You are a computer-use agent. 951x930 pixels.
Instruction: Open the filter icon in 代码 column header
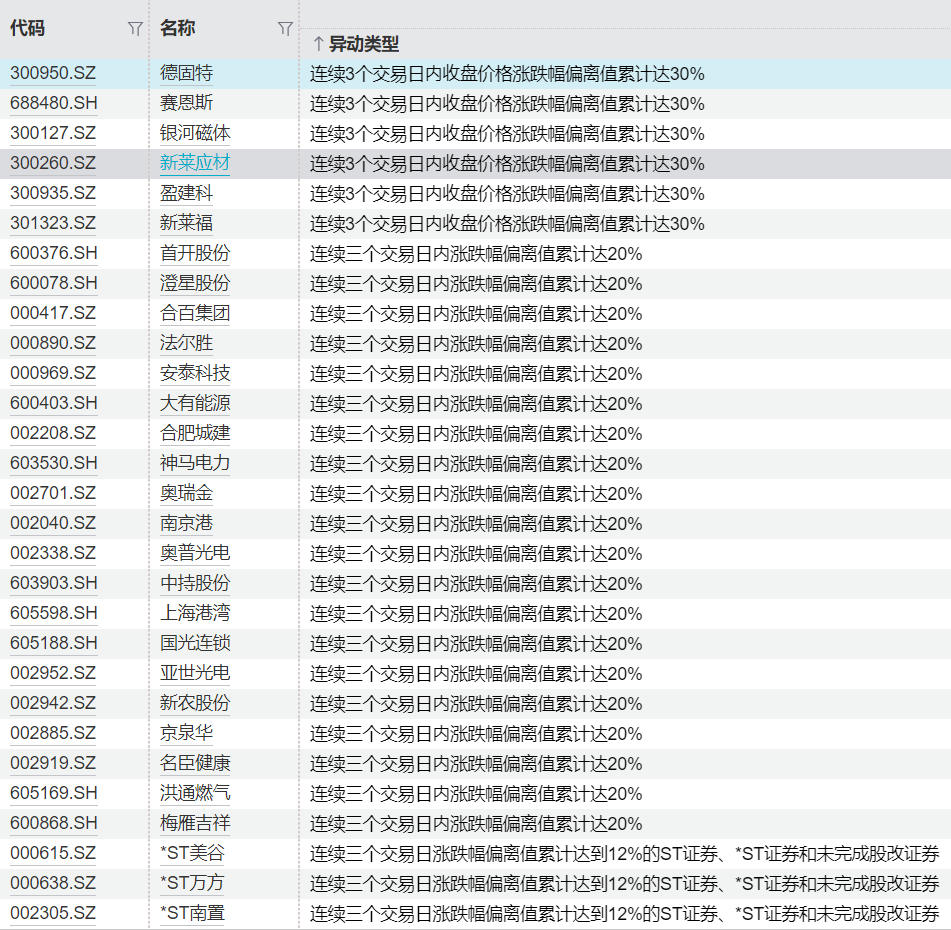point(135,29)
